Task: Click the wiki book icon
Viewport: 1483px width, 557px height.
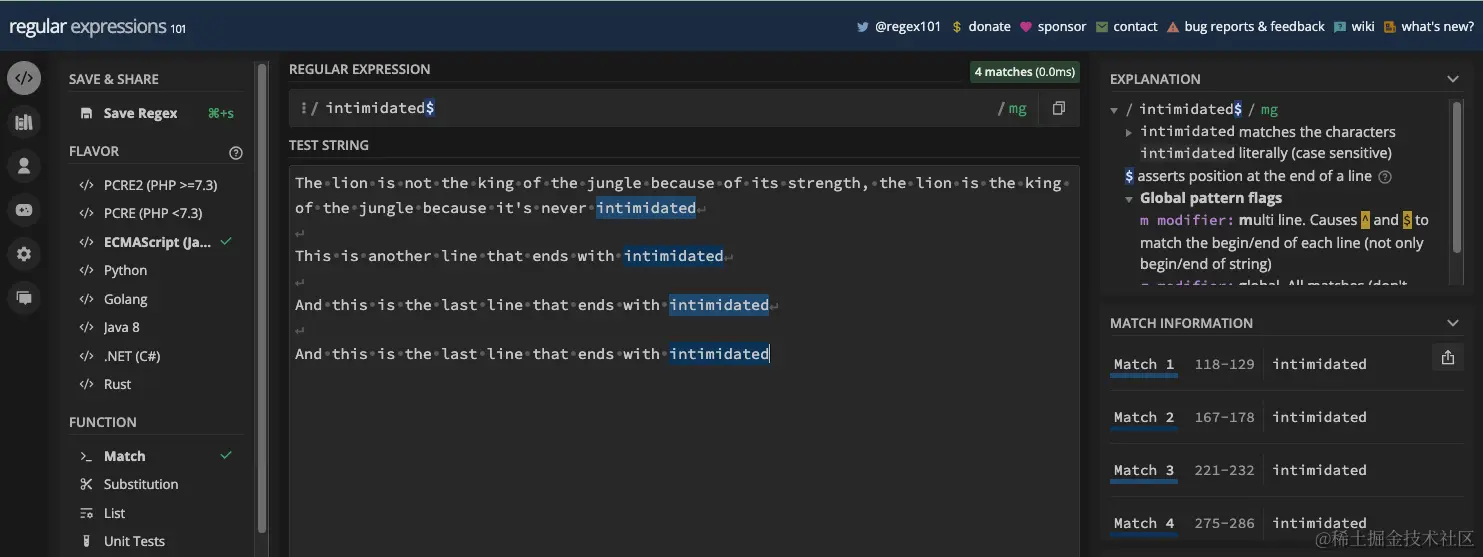Action: [1340, 27]
